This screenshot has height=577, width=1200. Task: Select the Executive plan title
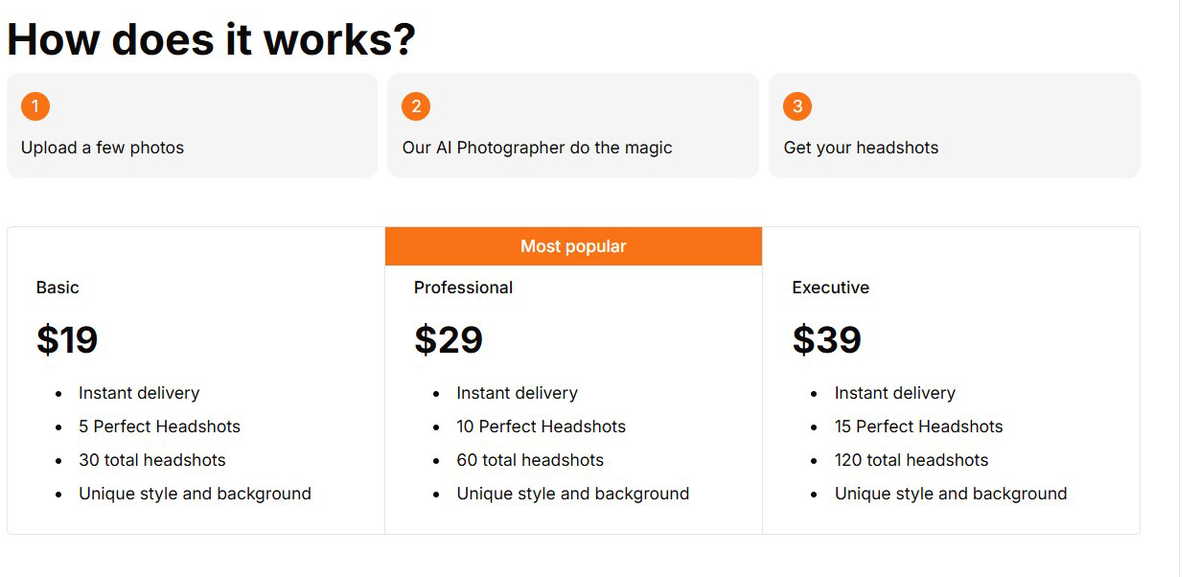point(830,287)
